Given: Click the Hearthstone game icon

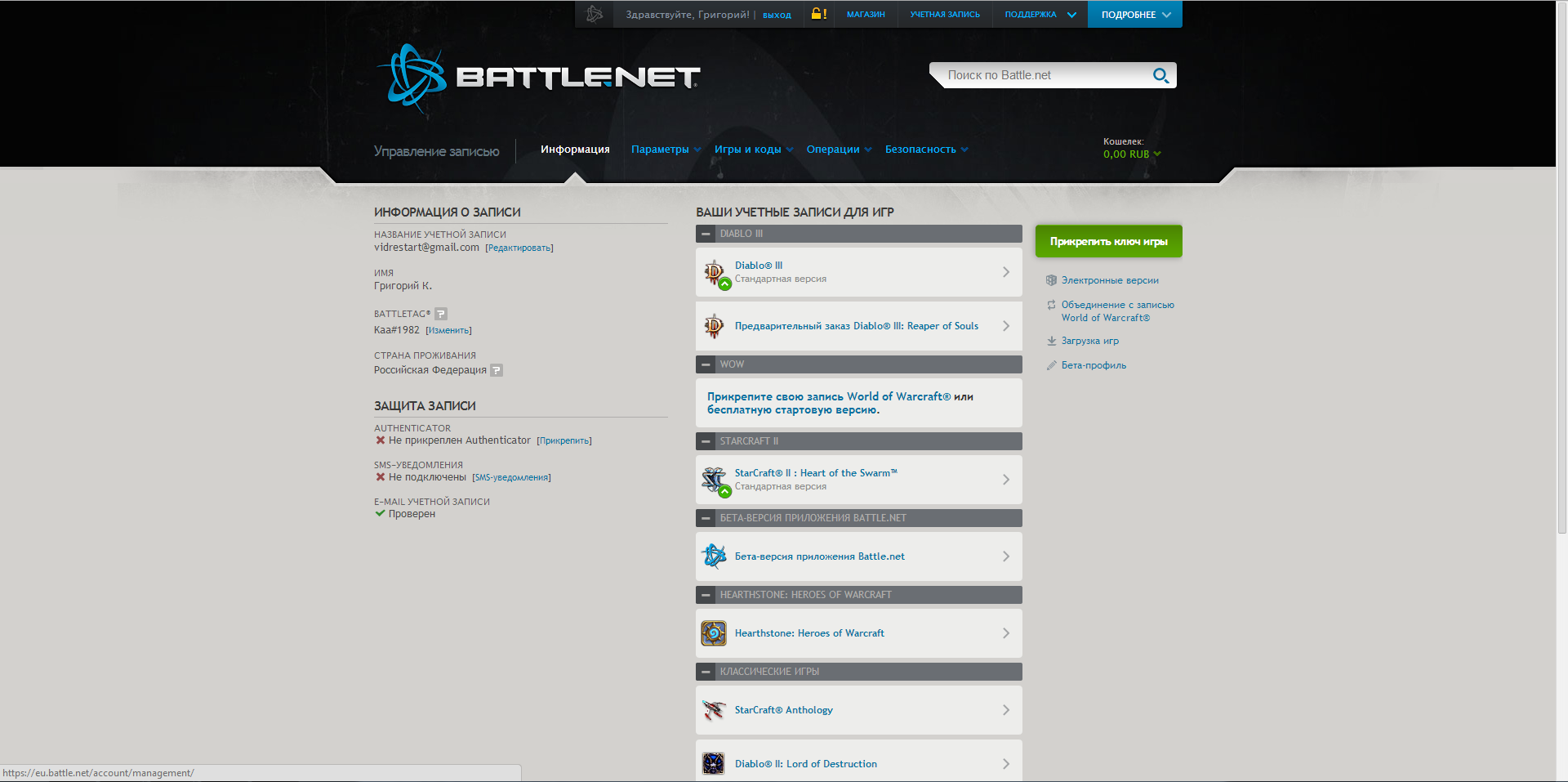Looking at the screenshot, I should tap(714, 633).
